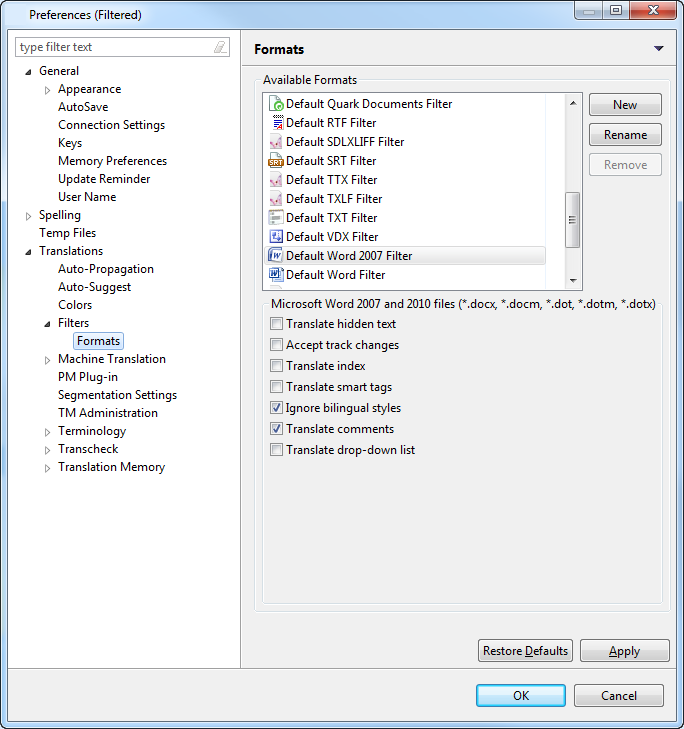684x729 pixels.
Task: Click the Default Word Filter icon
Action: [276, 275]
